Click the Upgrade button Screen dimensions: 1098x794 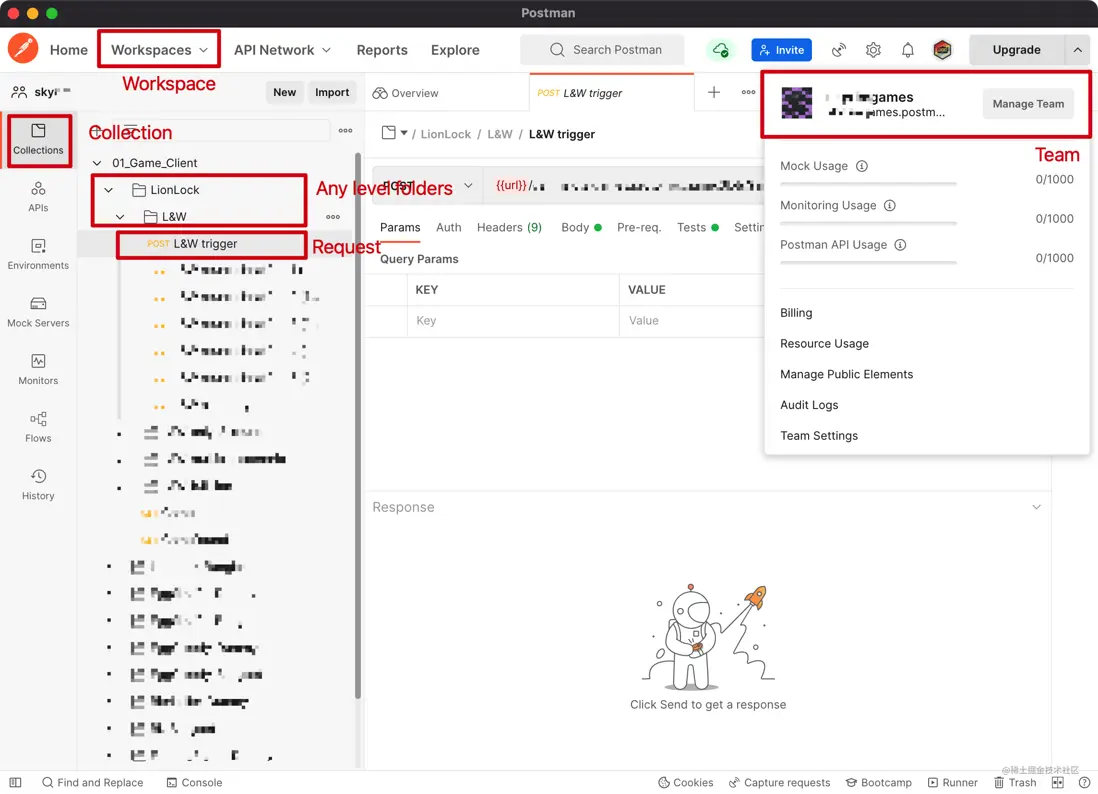[1016, 50]
